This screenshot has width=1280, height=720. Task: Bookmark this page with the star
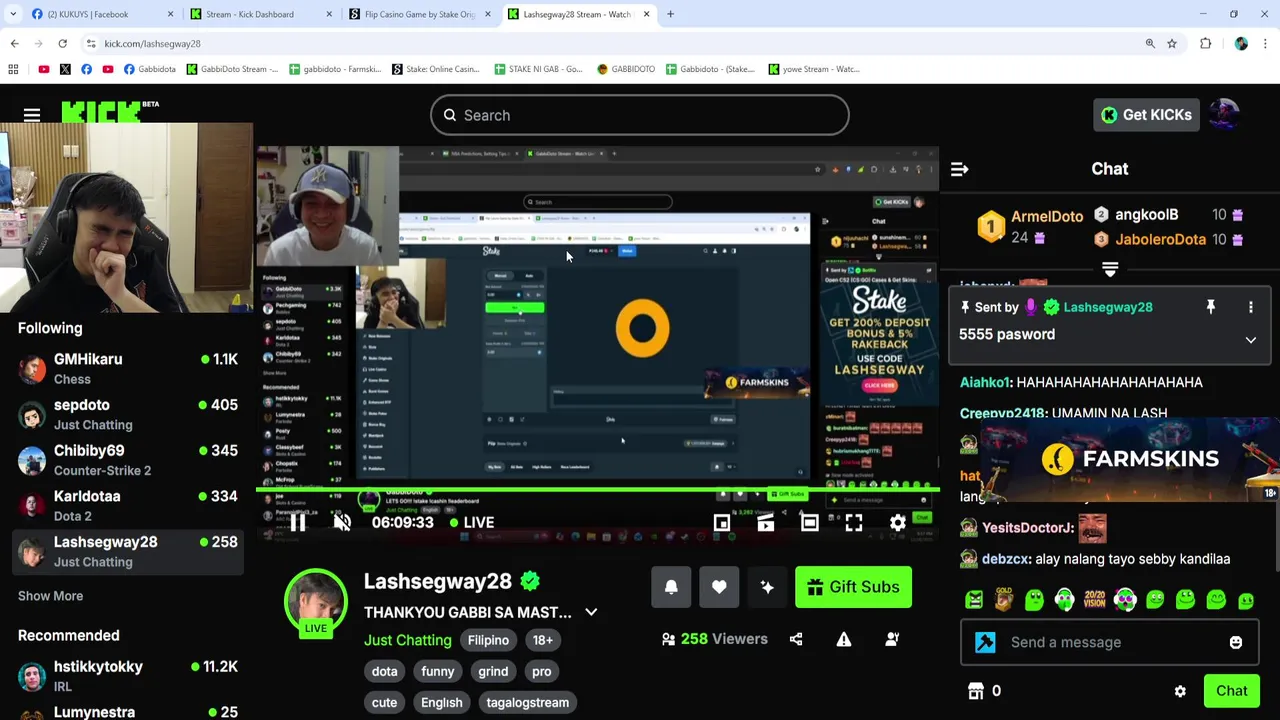click(1172, 44)
